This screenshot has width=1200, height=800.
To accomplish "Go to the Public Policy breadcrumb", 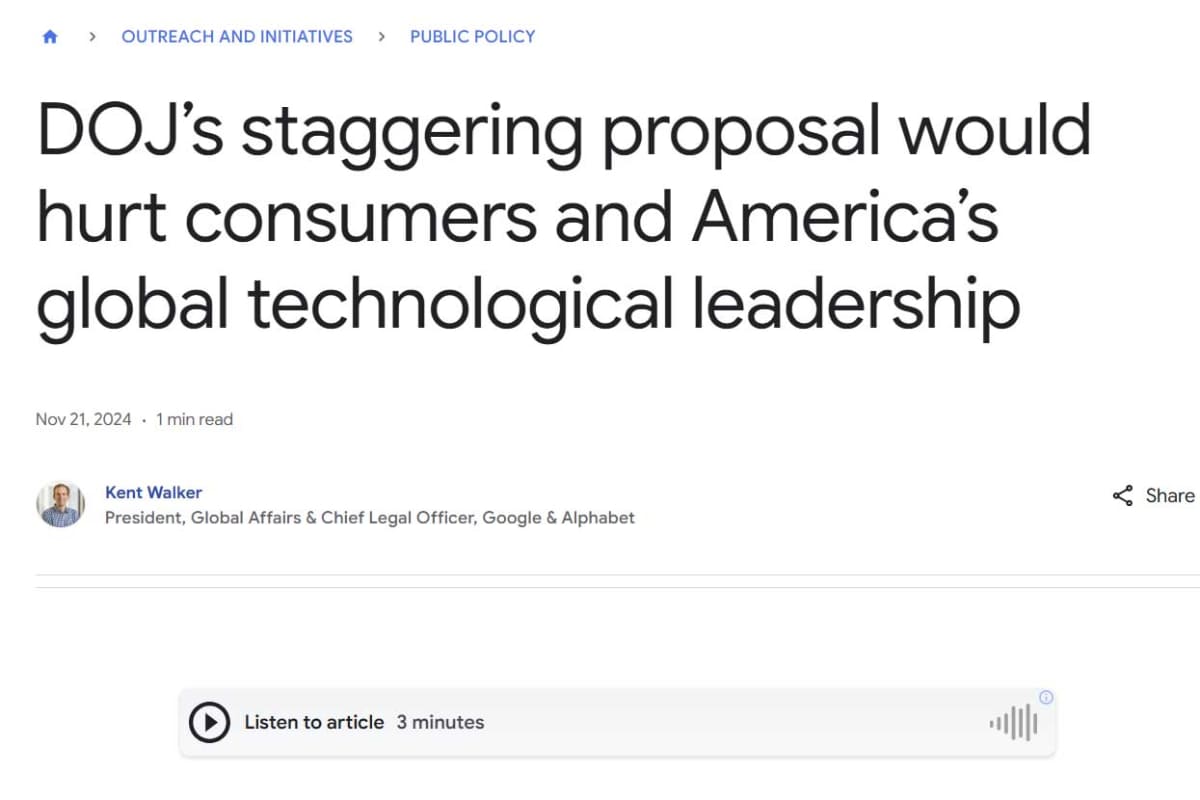I will pyautogui.click(x=472, y=37).
